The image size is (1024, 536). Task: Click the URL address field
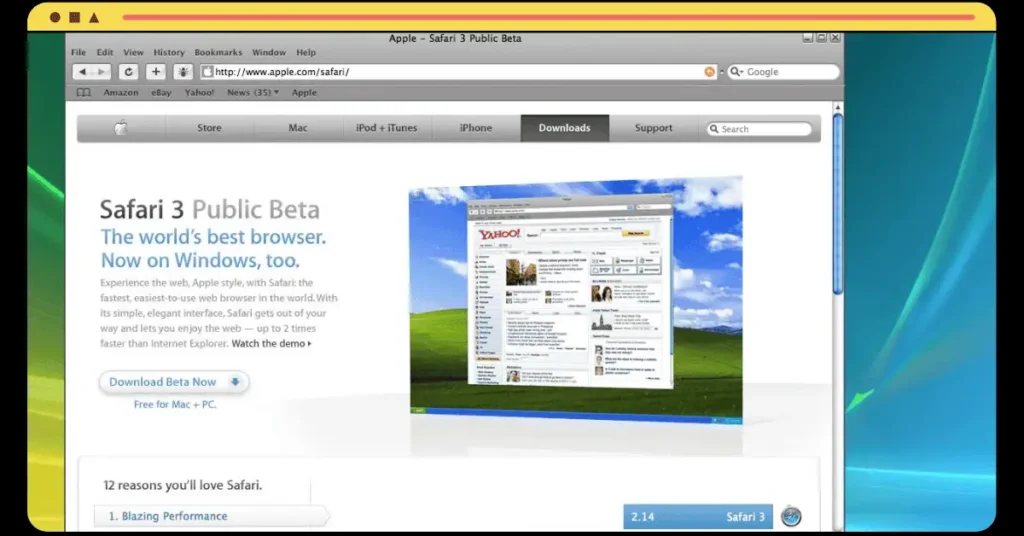pos(457,72)
